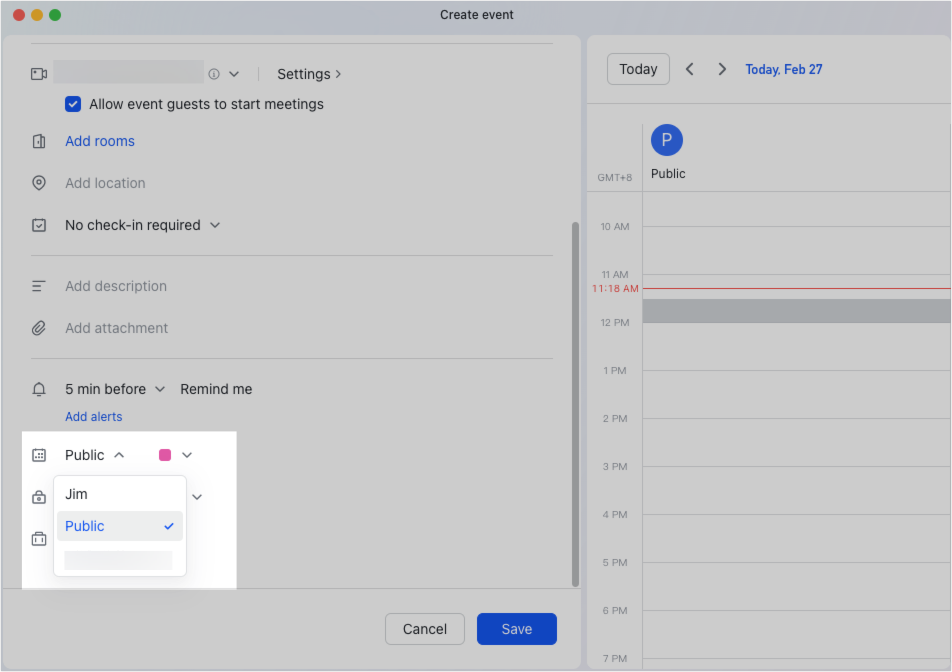The height and width of the screenshot is (672, 952).
Task: Click the description lines icon
Action: coord(39,286)
